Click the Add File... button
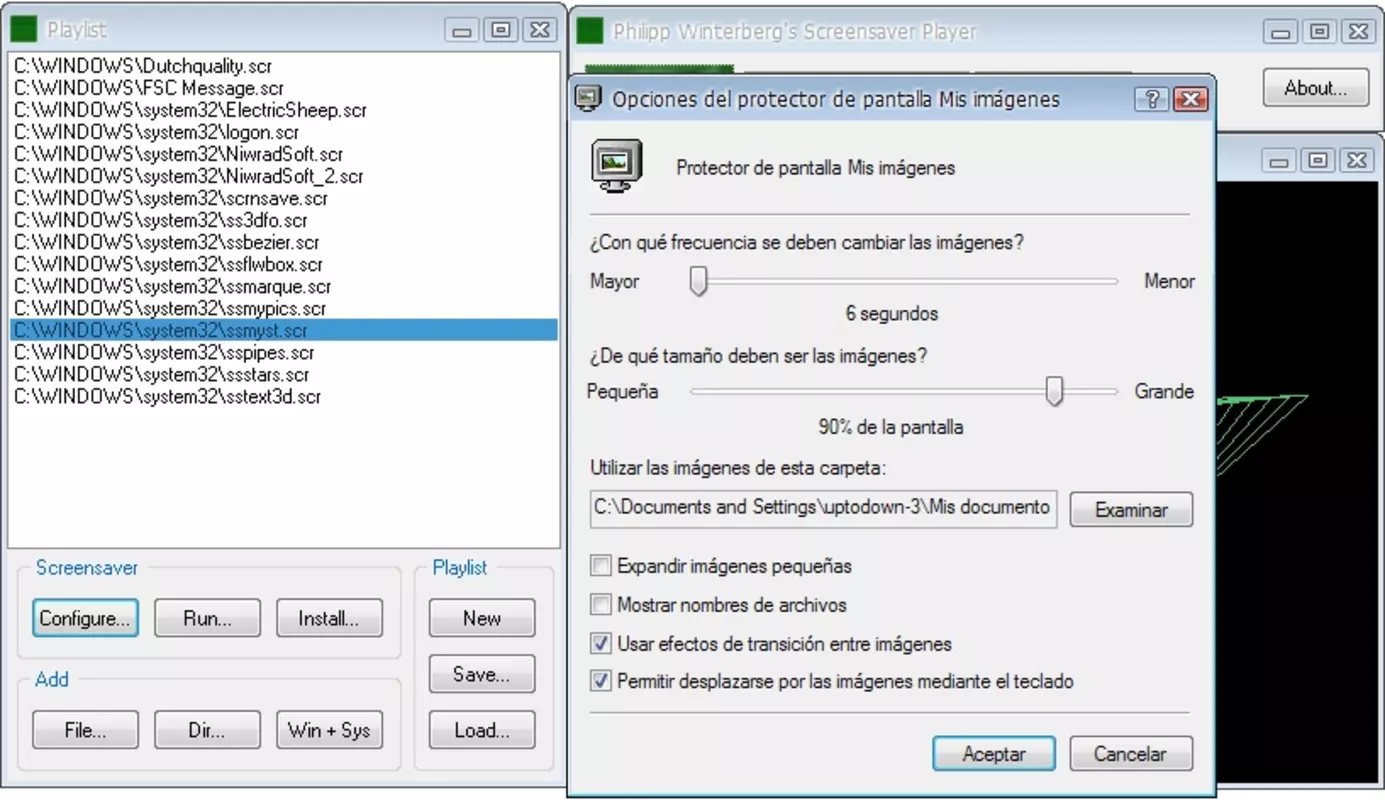The height and width of the screenshot is (800, 1385). [85, 730]
